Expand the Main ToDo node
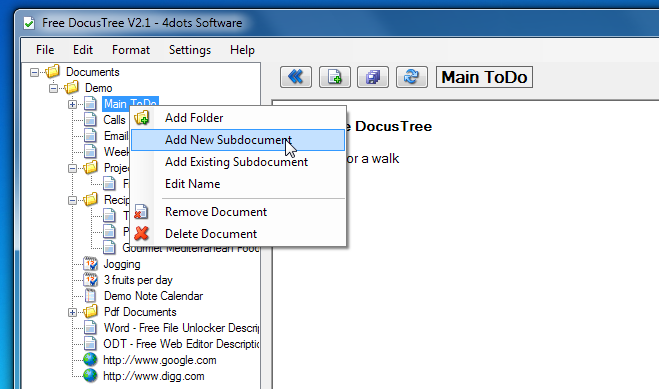Screen dimensions: 659x389 point(72,104)
